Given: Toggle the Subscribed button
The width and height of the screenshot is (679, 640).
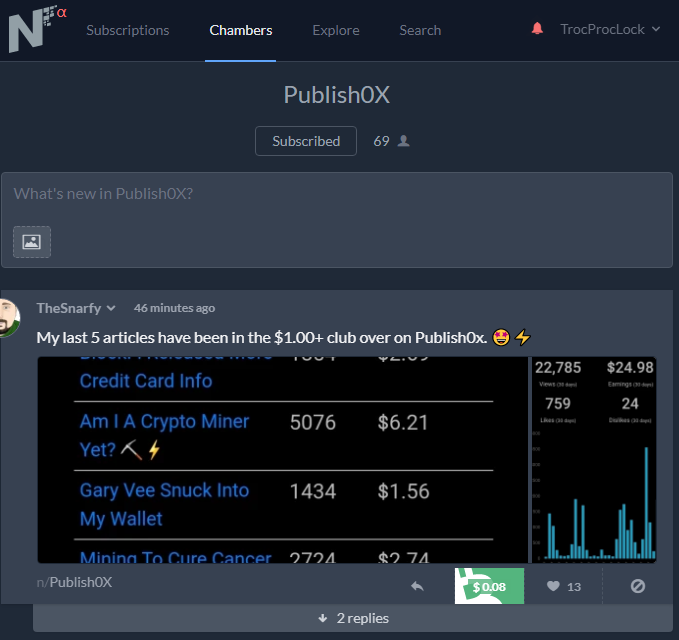Looking at the screenshot, I should point(306,141).
